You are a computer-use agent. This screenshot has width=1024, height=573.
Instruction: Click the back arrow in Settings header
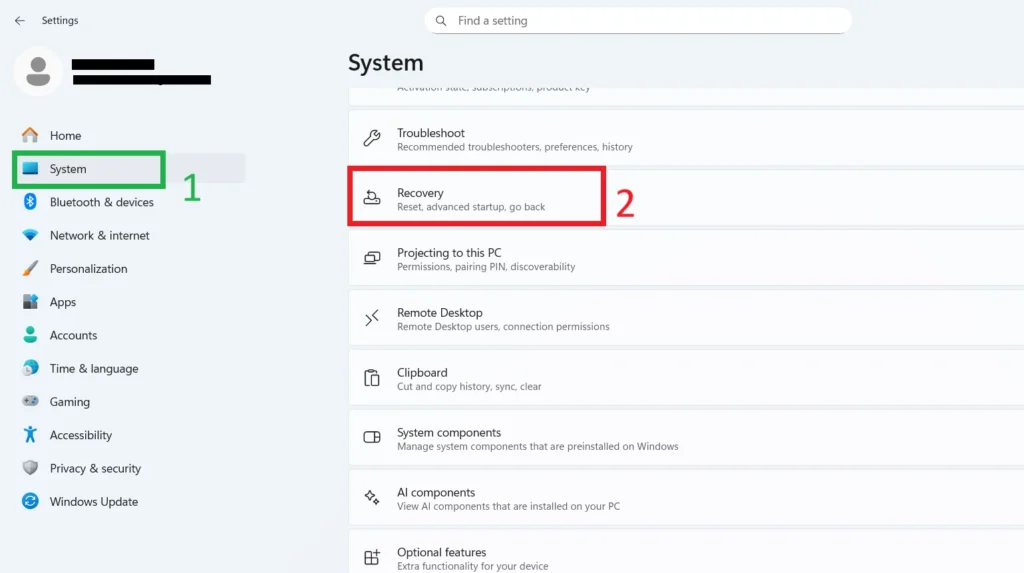pos(20,21)
